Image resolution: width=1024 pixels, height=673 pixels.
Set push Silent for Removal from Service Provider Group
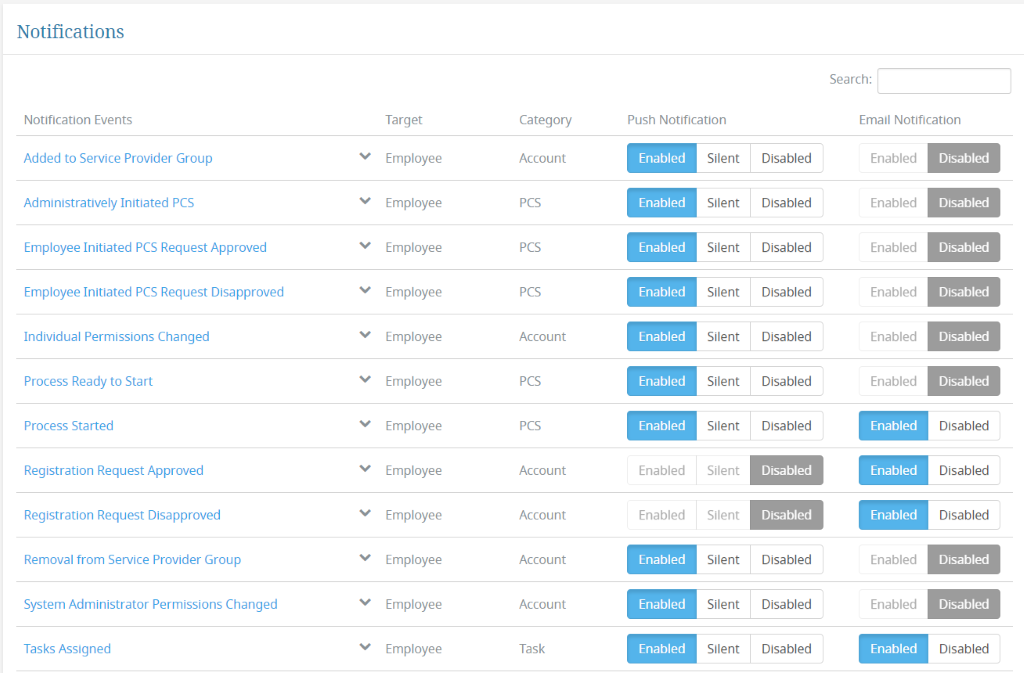(x=723, y=559)
